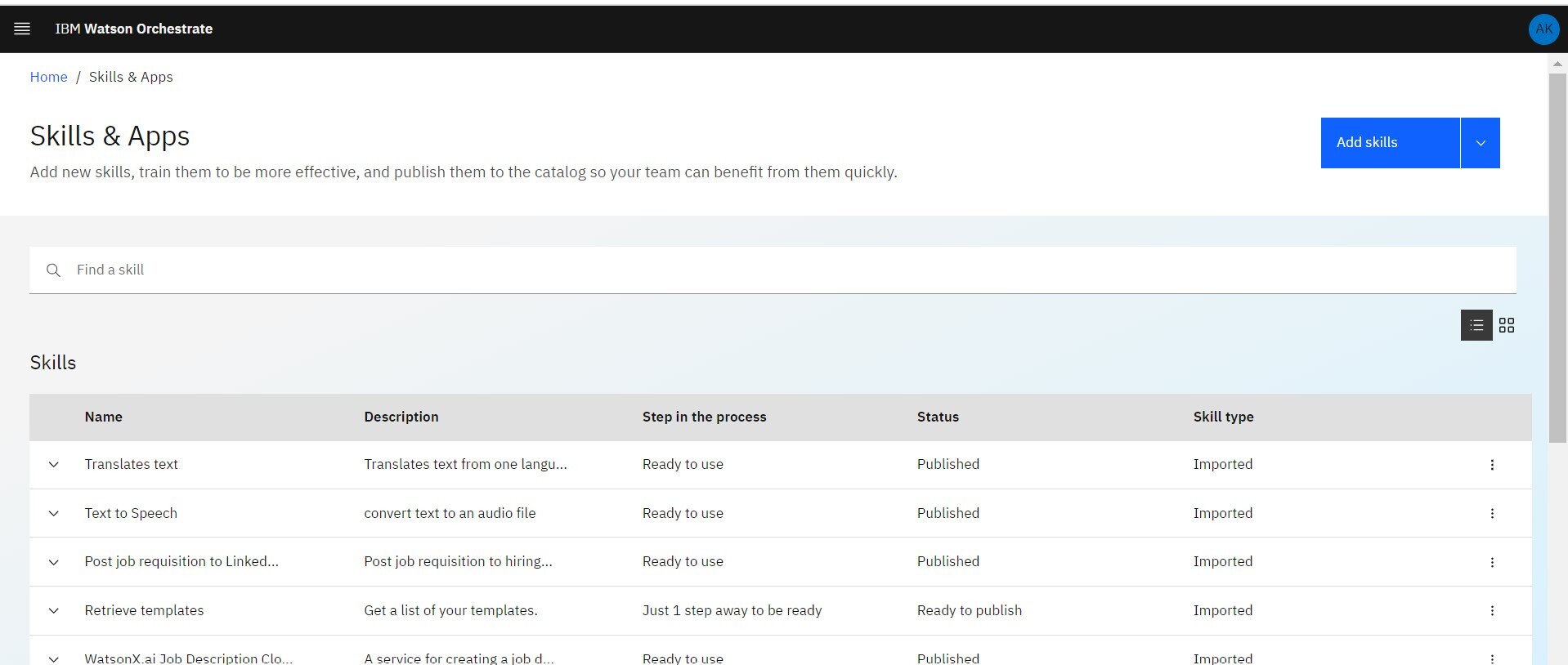The height and width of the screenshot is (665, 1568).
Task: Open overflow menu for Retrieve templates
Action: click(x=1492, y=610)
